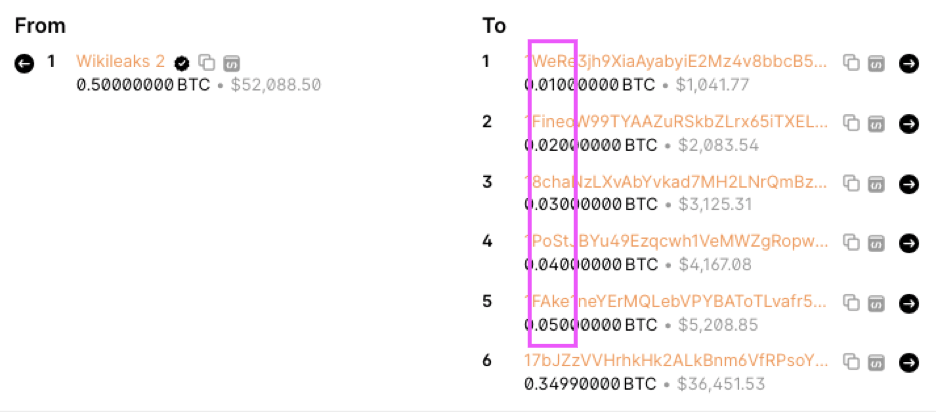Click the script icon next to Wikileaks 2
The width and height of the screenshot is (936, 412).
coord(232,62)
